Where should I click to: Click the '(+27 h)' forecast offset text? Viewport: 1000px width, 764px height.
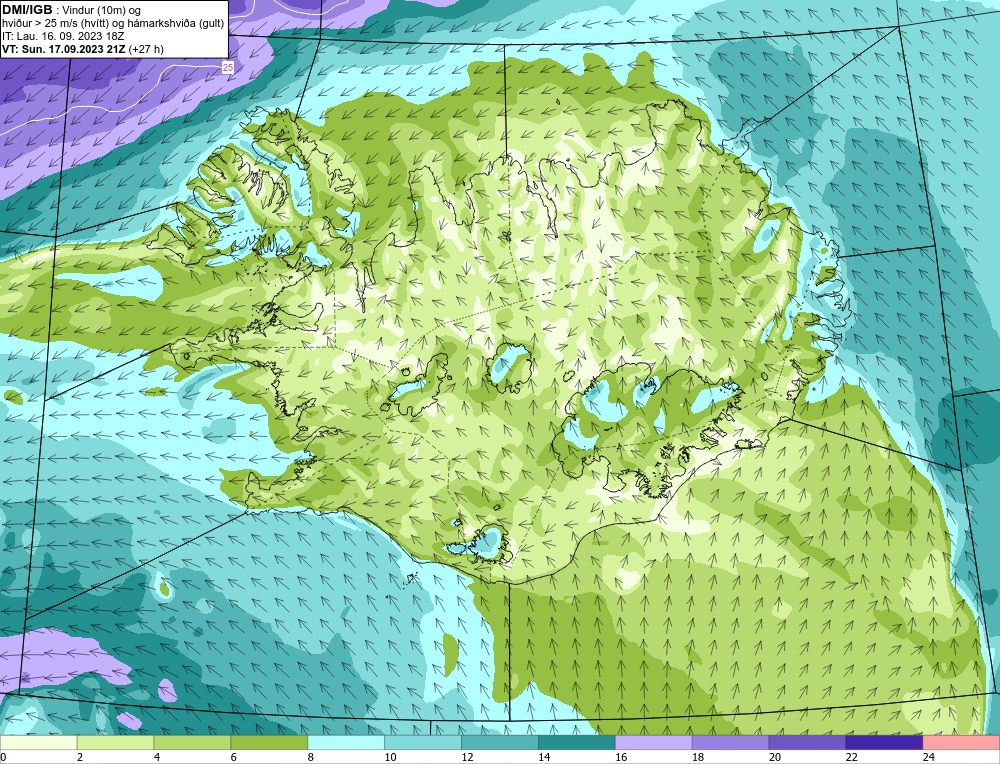pos(146,49)
